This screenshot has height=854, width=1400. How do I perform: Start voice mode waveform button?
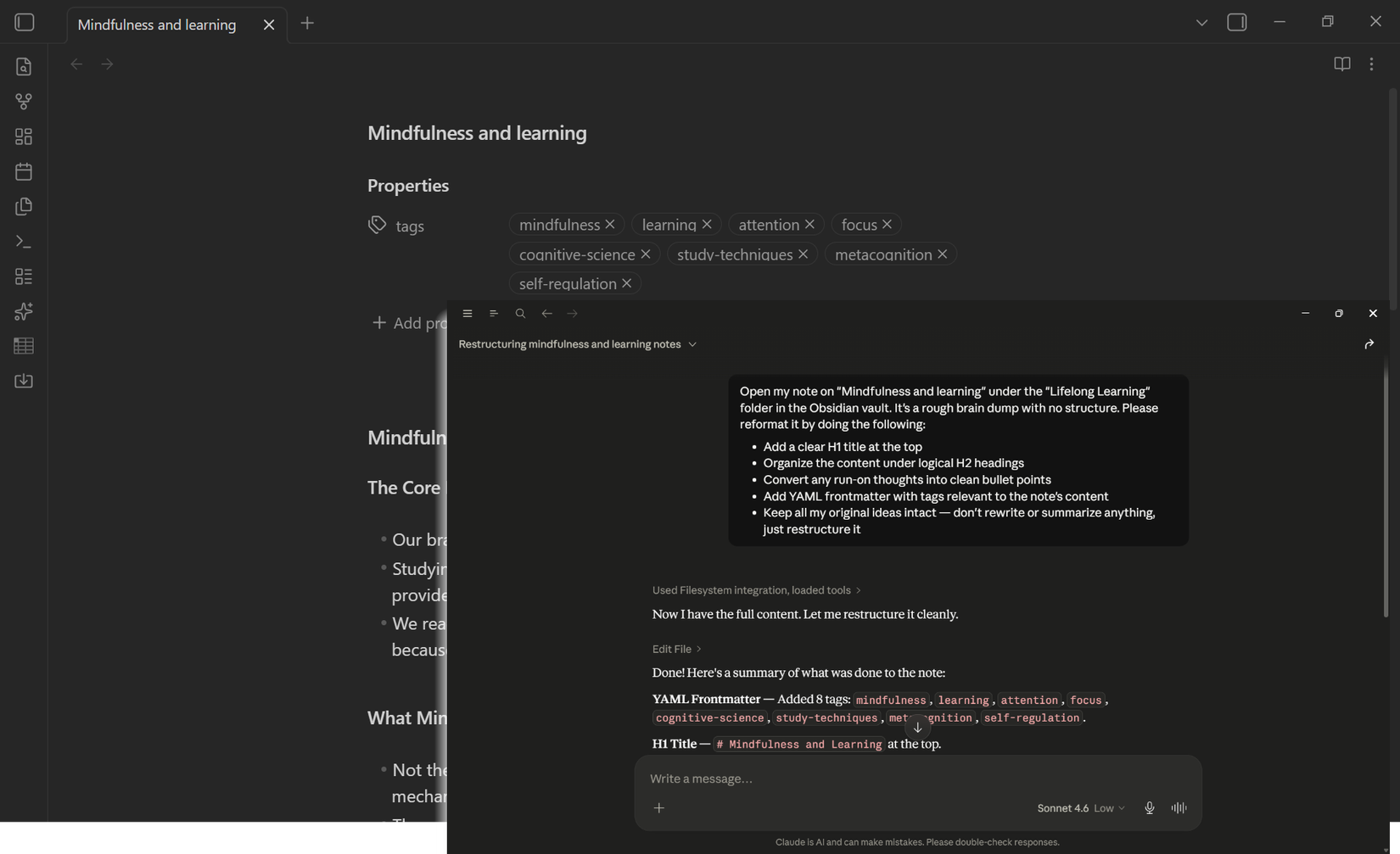[1179, 808]
